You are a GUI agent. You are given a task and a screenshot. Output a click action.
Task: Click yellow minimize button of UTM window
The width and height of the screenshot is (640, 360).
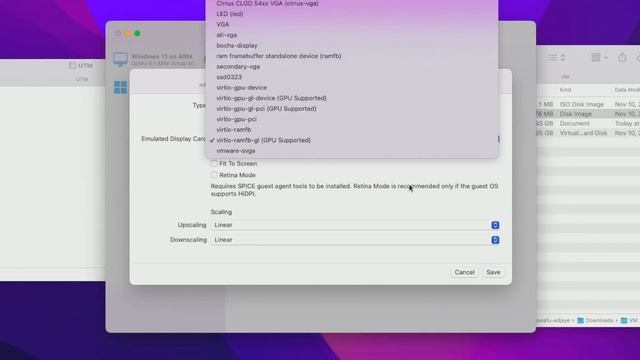(x=127, y=33)
